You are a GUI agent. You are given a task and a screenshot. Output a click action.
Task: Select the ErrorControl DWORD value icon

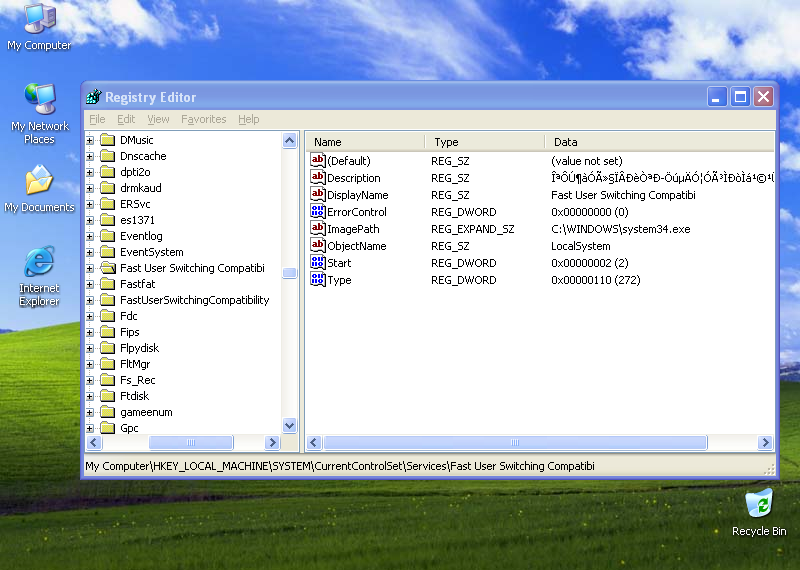pyautogui.click(x=317, y=212)
